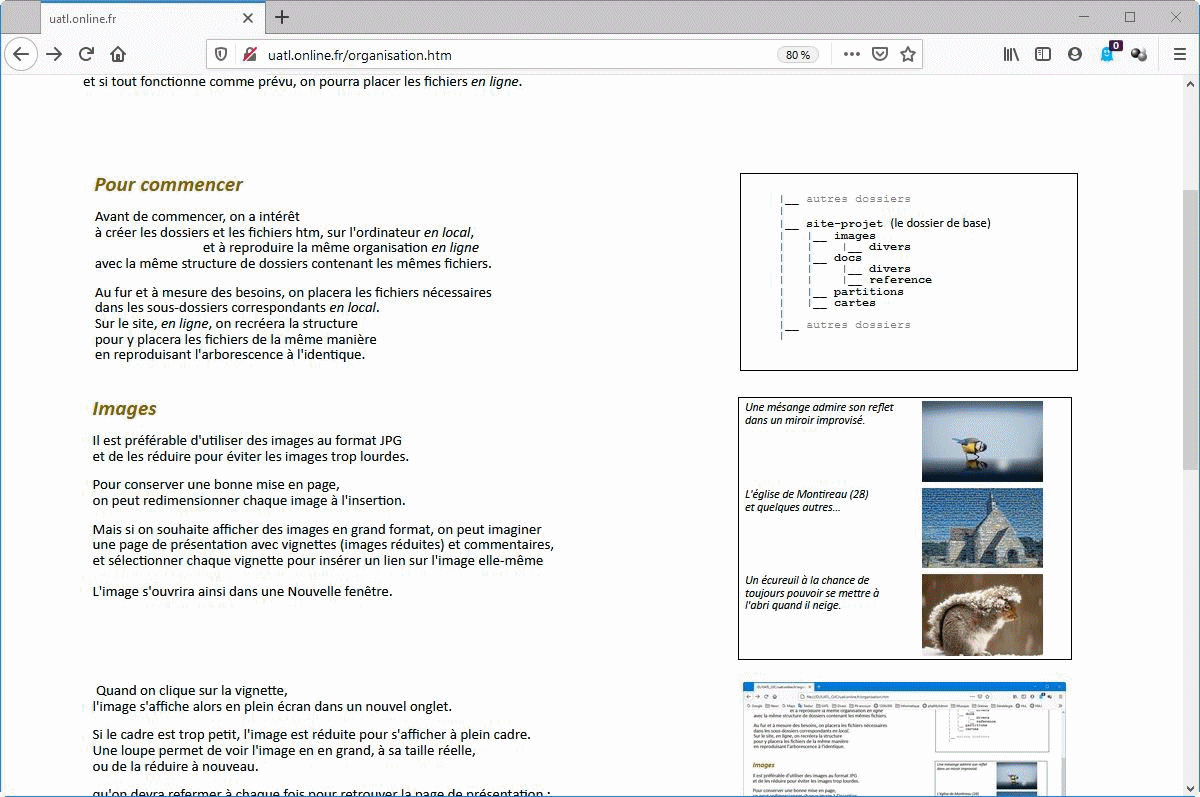Open the mésange bird thumbnail
The image size is (1200, 797).
[x=982, y=441]
